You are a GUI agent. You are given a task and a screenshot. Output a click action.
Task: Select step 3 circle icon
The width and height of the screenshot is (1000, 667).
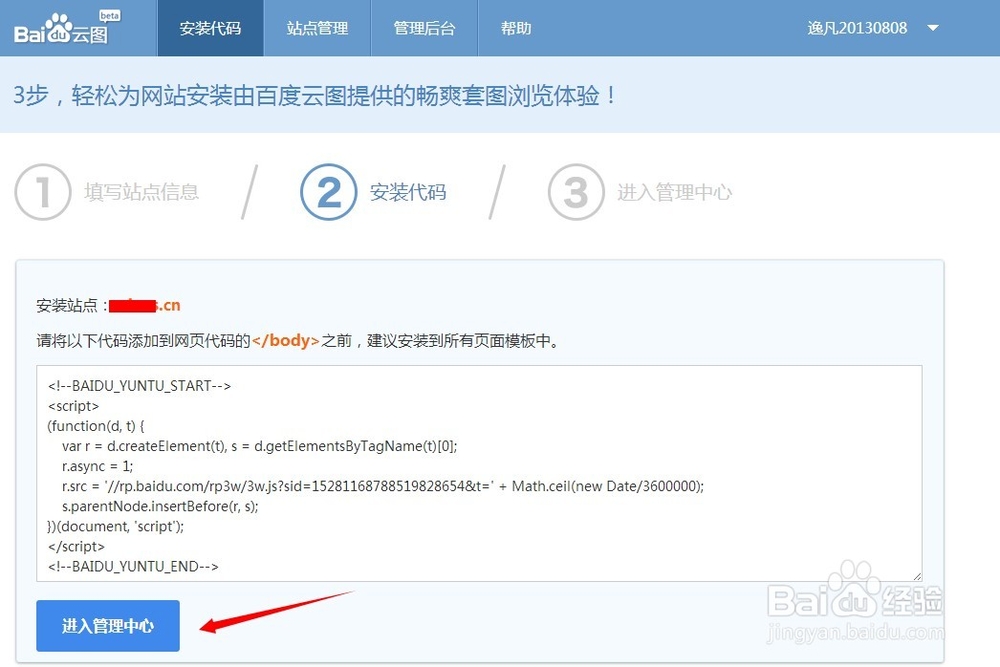(x=576, y=192)
